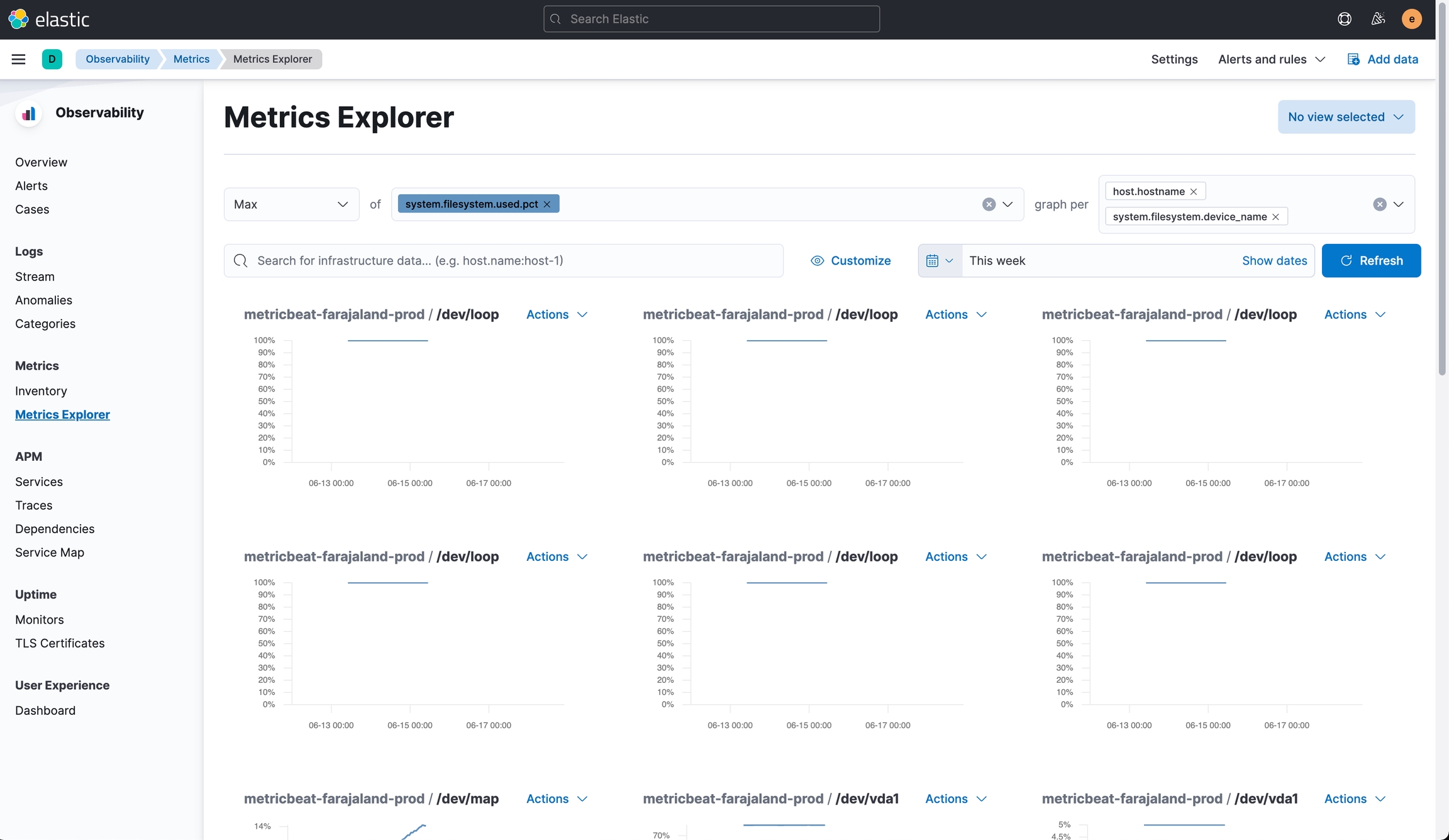Expand the No view selected dropdown
This screenshot has width=1449, height=840.
(x=1346, y=117)
